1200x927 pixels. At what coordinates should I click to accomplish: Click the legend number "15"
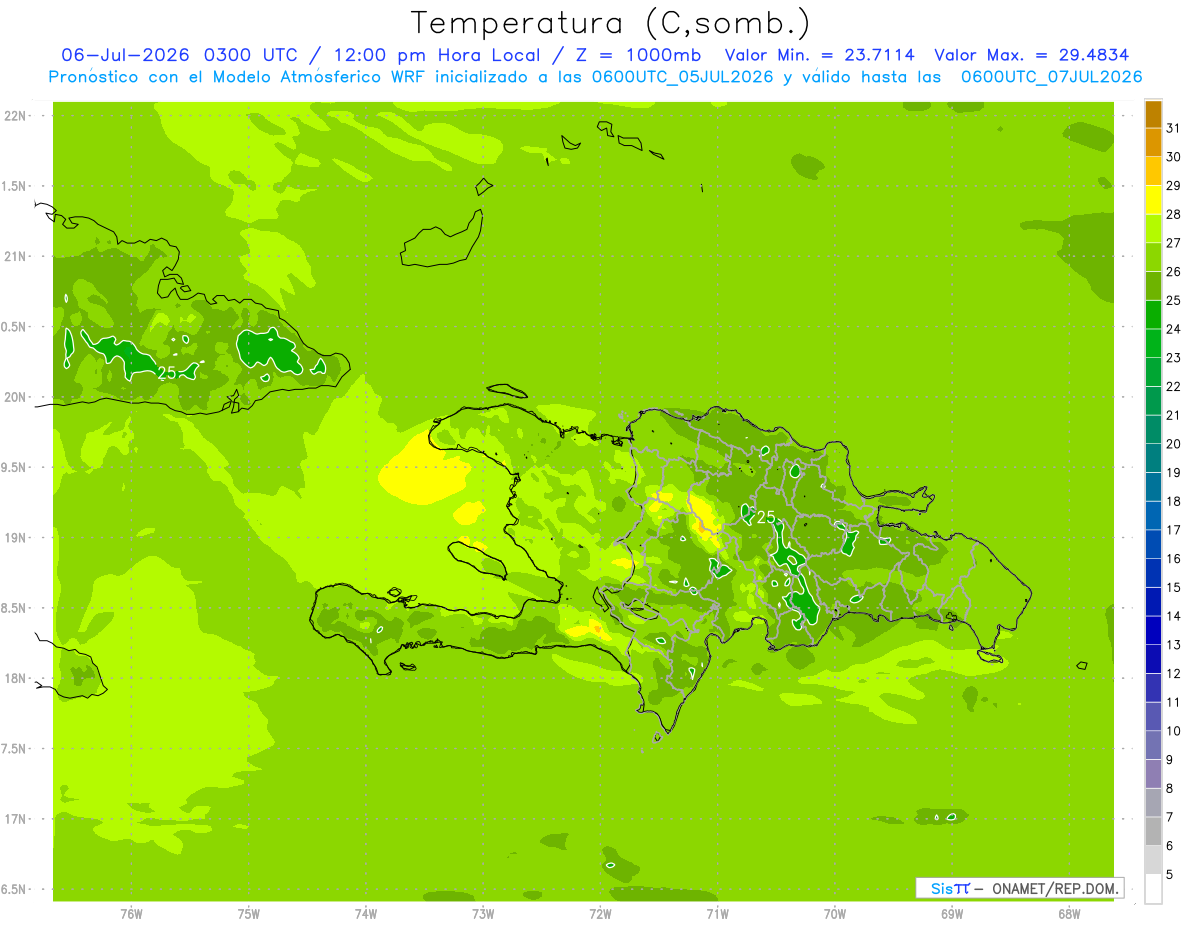(x=1174, y=587)
